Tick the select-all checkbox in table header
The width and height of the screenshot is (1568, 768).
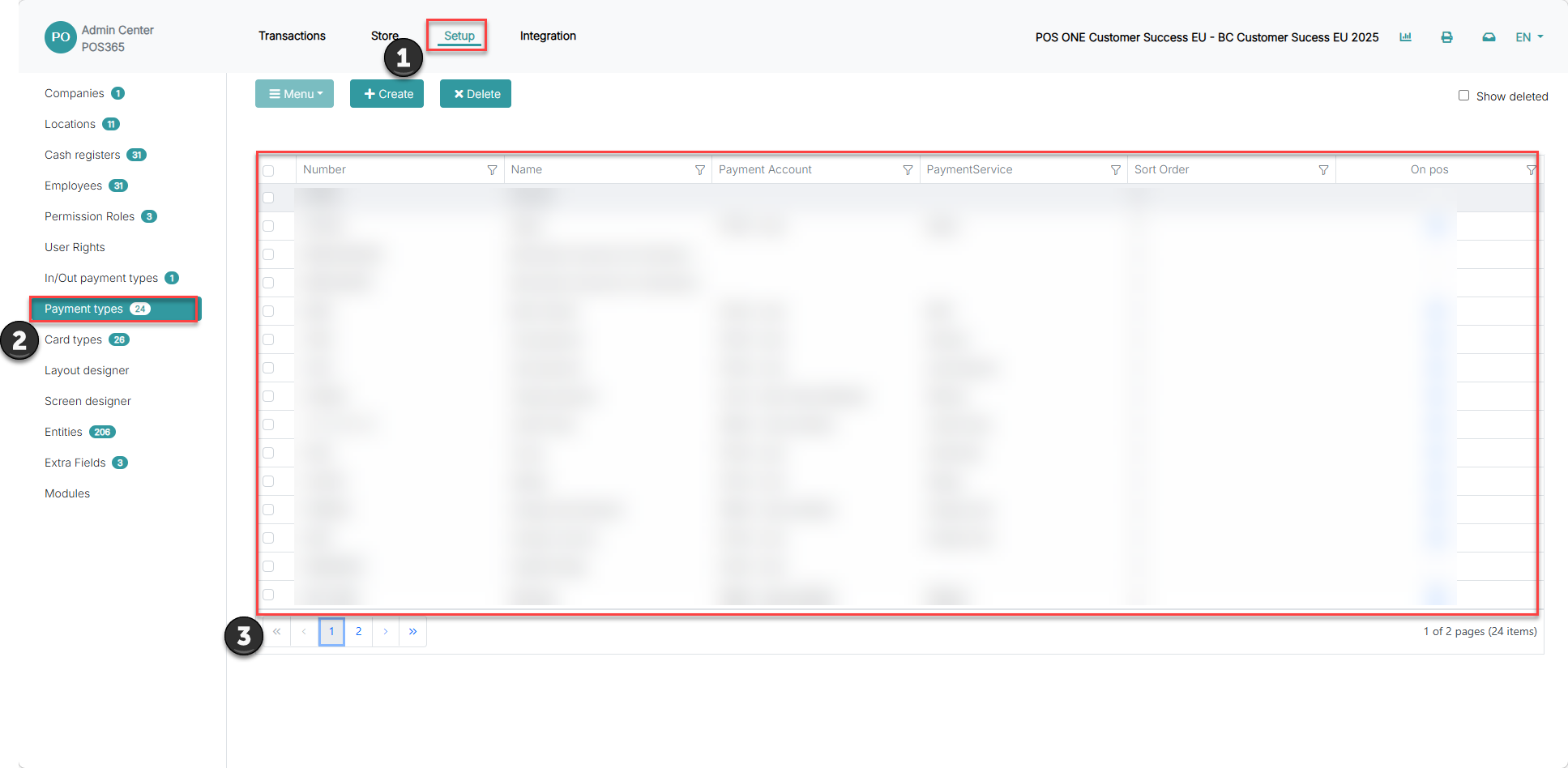coord(268,170)
